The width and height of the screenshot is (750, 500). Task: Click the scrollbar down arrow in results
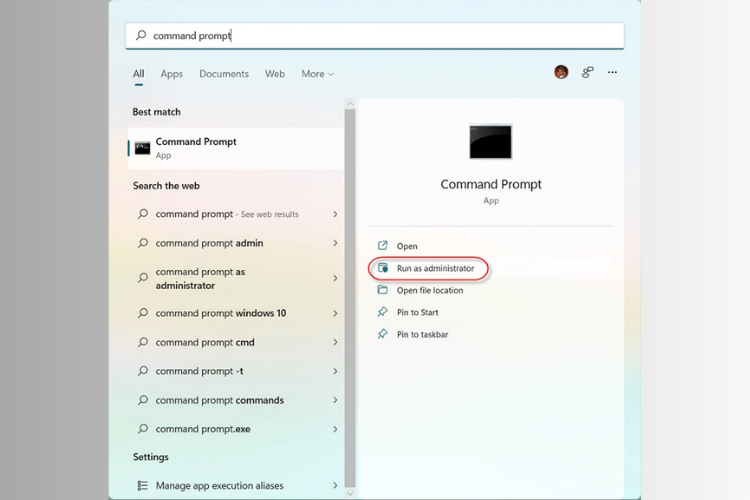pos(350,493)
